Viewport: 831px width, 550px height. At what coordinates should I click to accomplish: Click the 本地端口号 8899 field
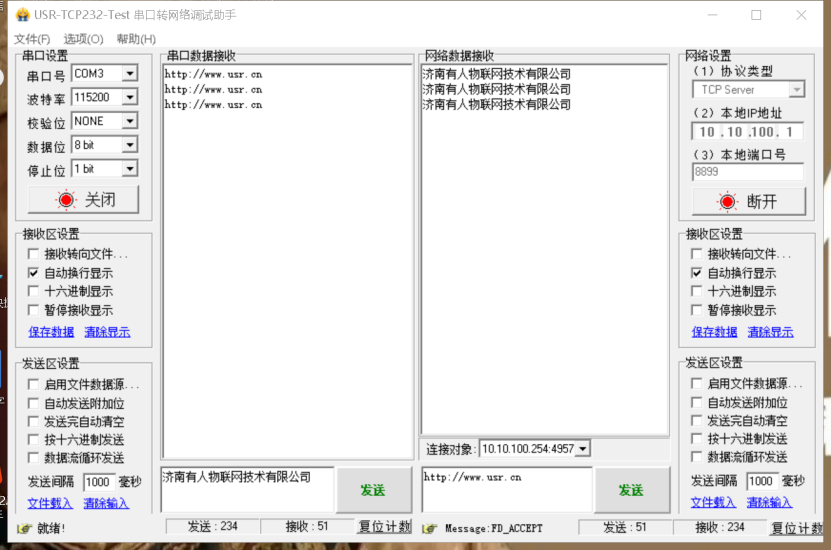click(747, 172)
